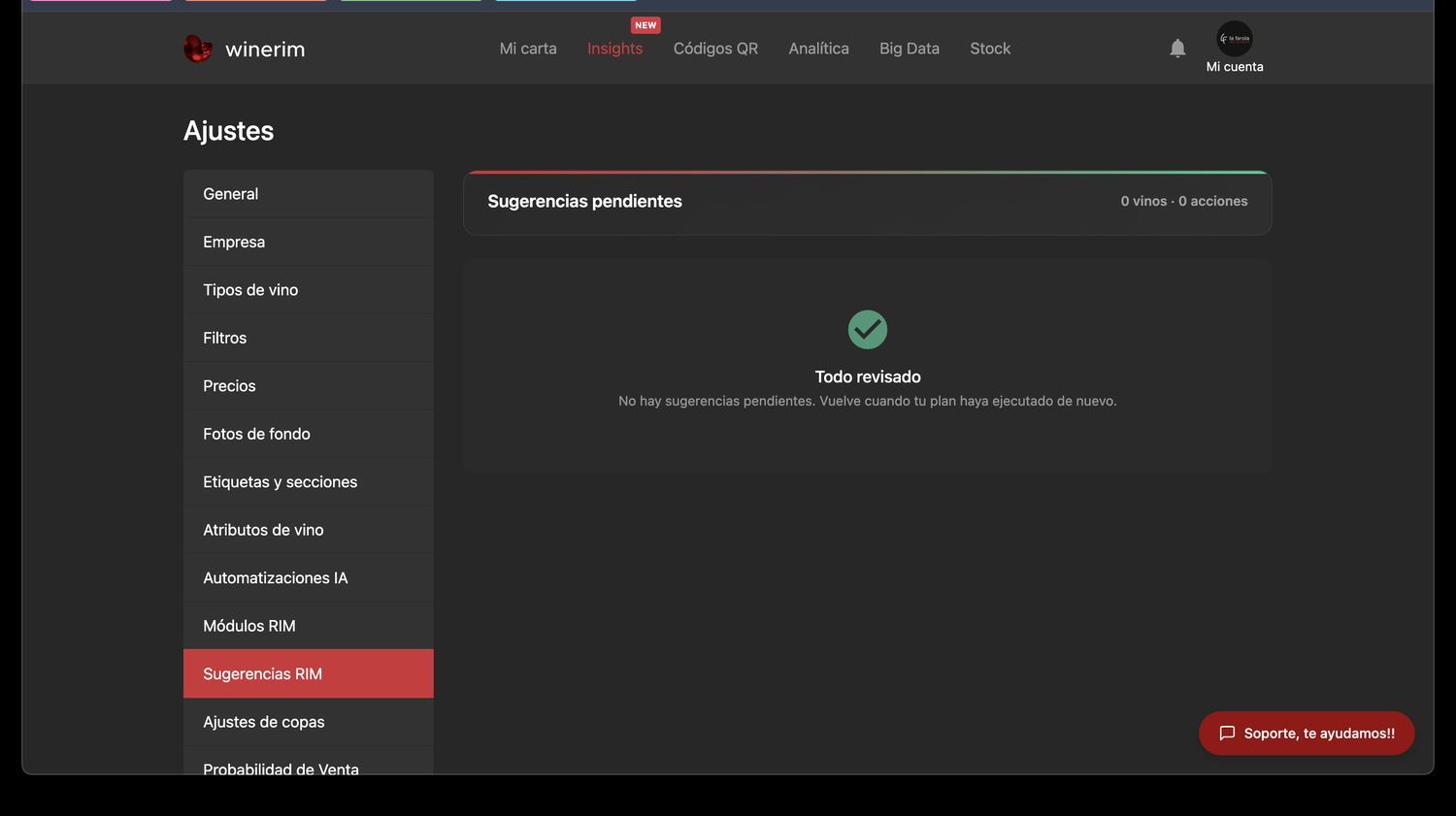Open Empresa settings

309,242
